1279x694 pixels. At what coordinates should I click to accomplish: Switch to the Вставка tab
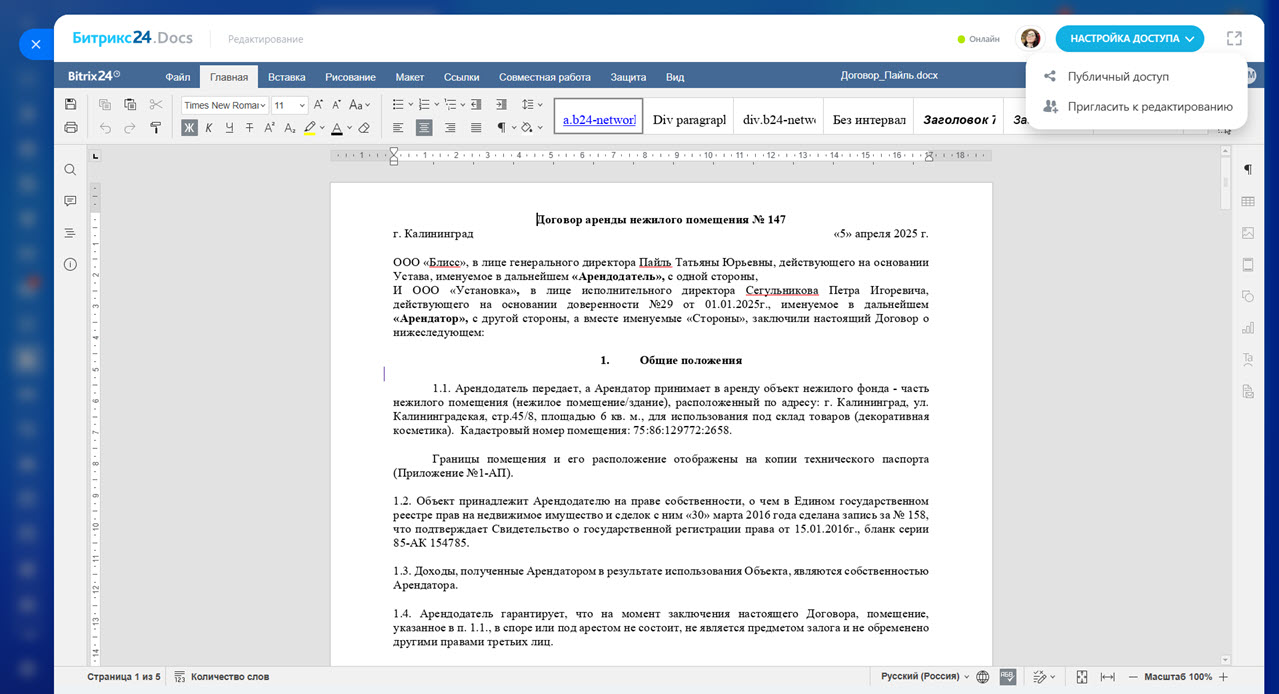click(287, 77)
